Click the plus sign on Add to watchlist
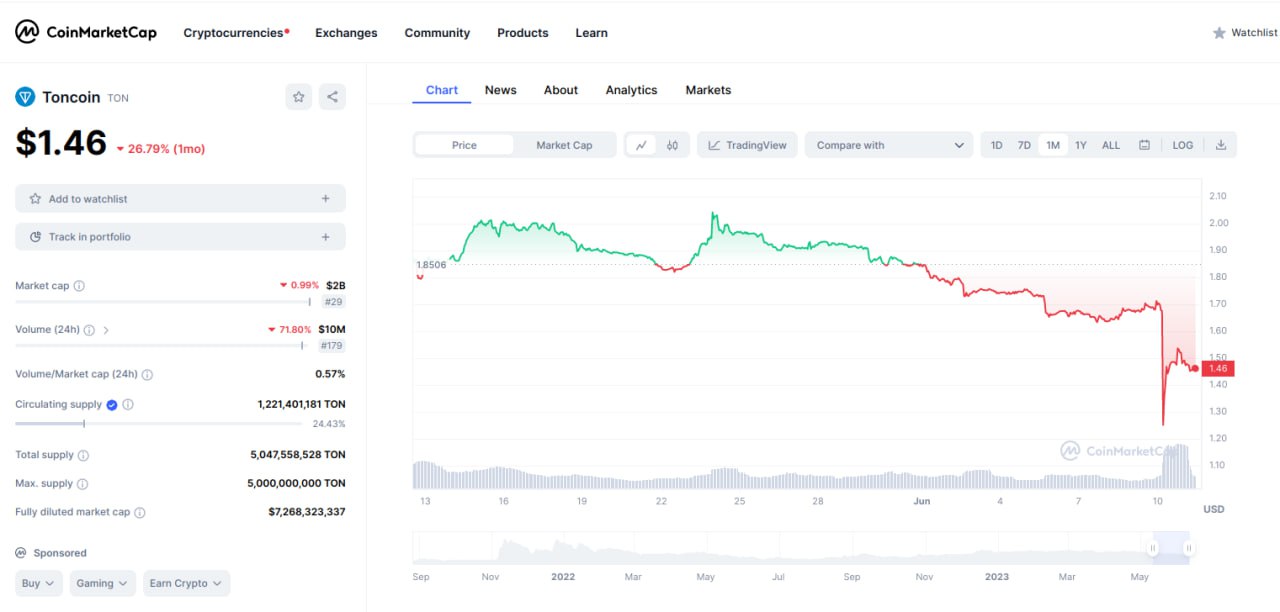Image resolution: width=1280 pixels, height=612 pixels. (325, 199)
